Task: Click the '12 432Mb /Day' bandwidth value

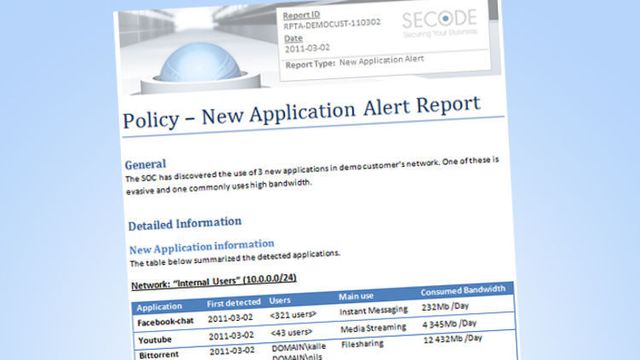Action: click(x=453, y=339)
